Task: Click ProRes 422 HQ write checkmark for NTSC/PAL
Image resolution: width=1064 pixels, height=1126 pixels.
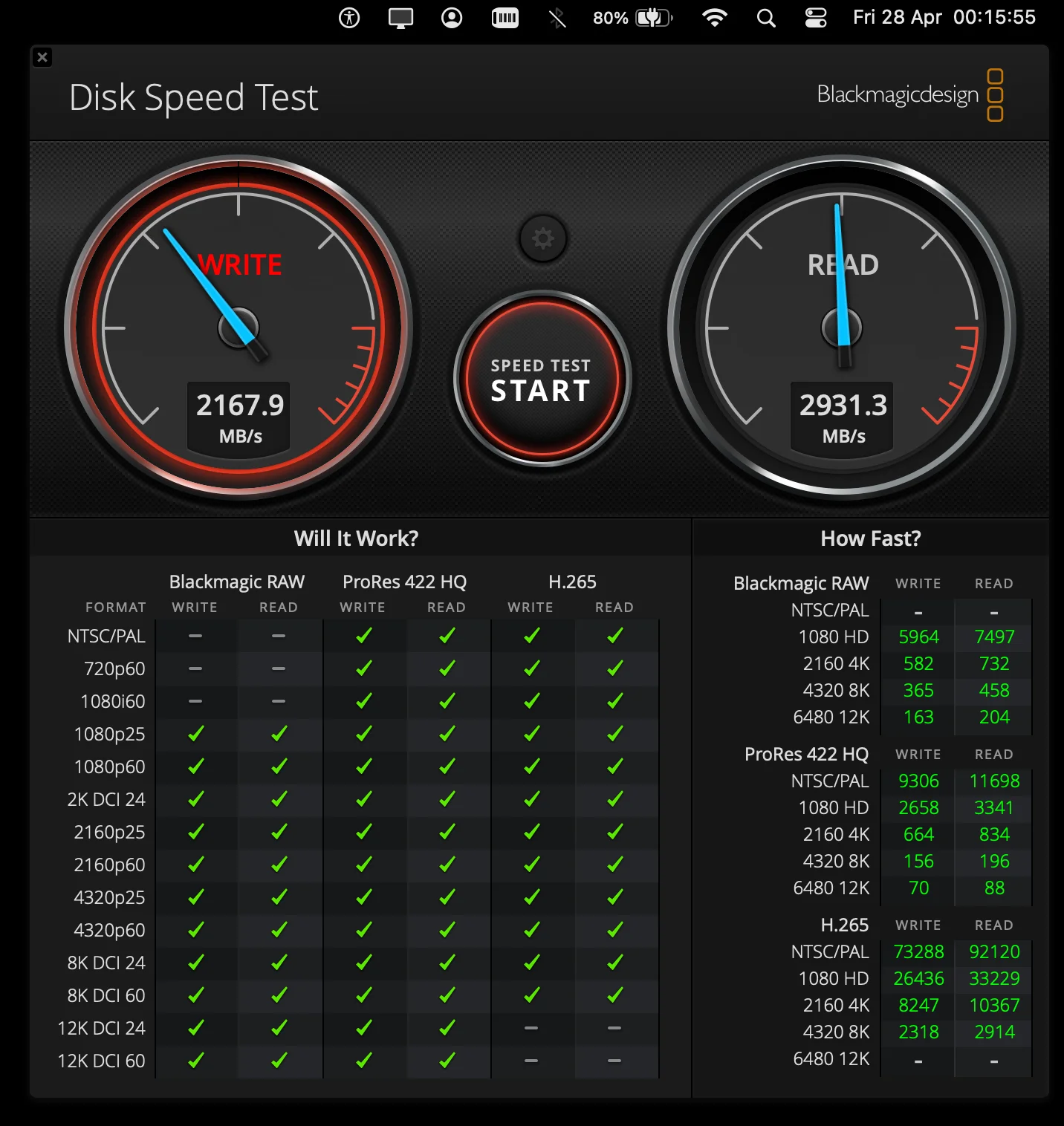Action: pyautogui.click(x=363, y=636)
